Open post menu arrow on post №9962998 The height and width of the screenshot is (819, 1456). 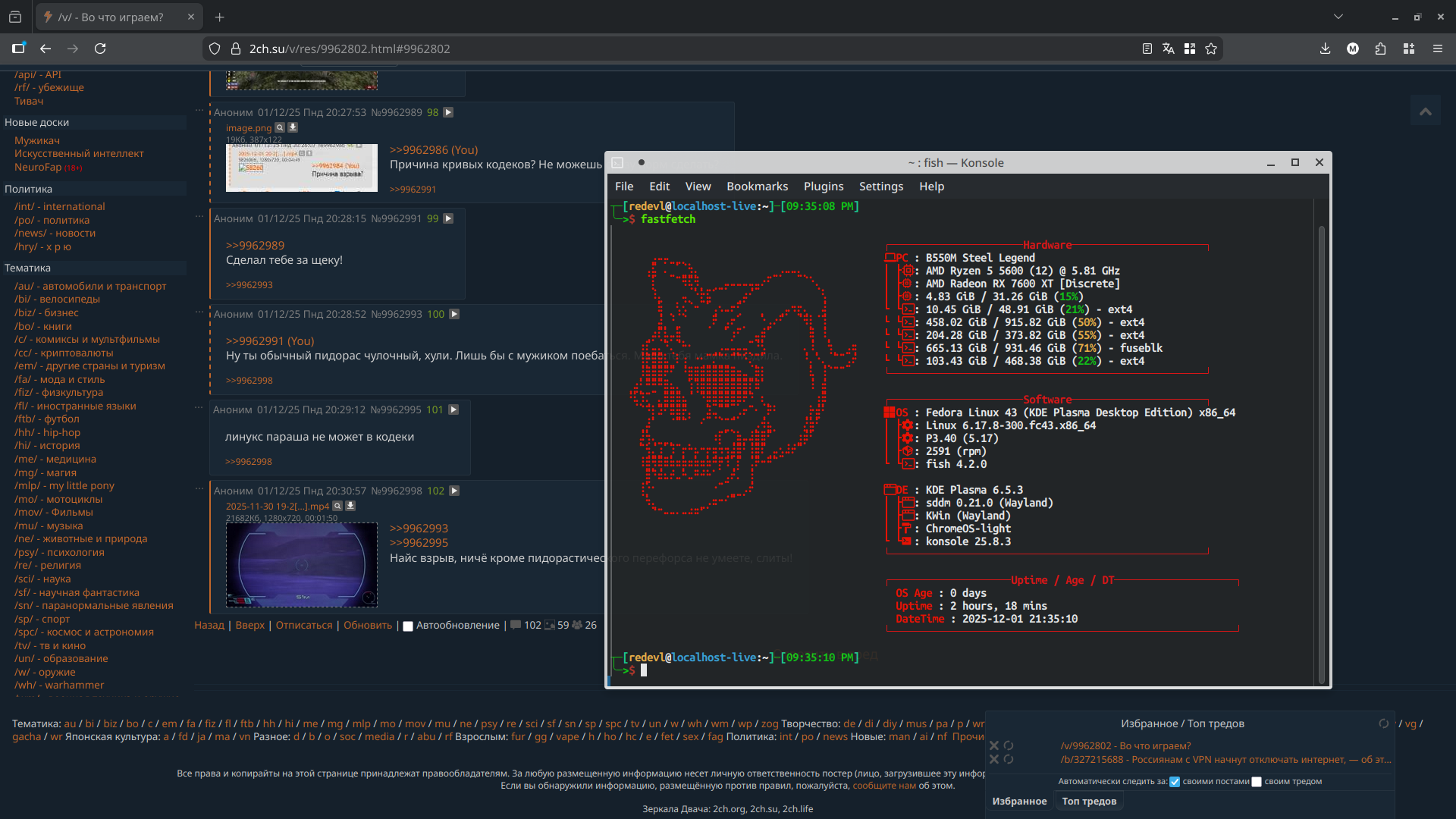[x=454, y=491]
